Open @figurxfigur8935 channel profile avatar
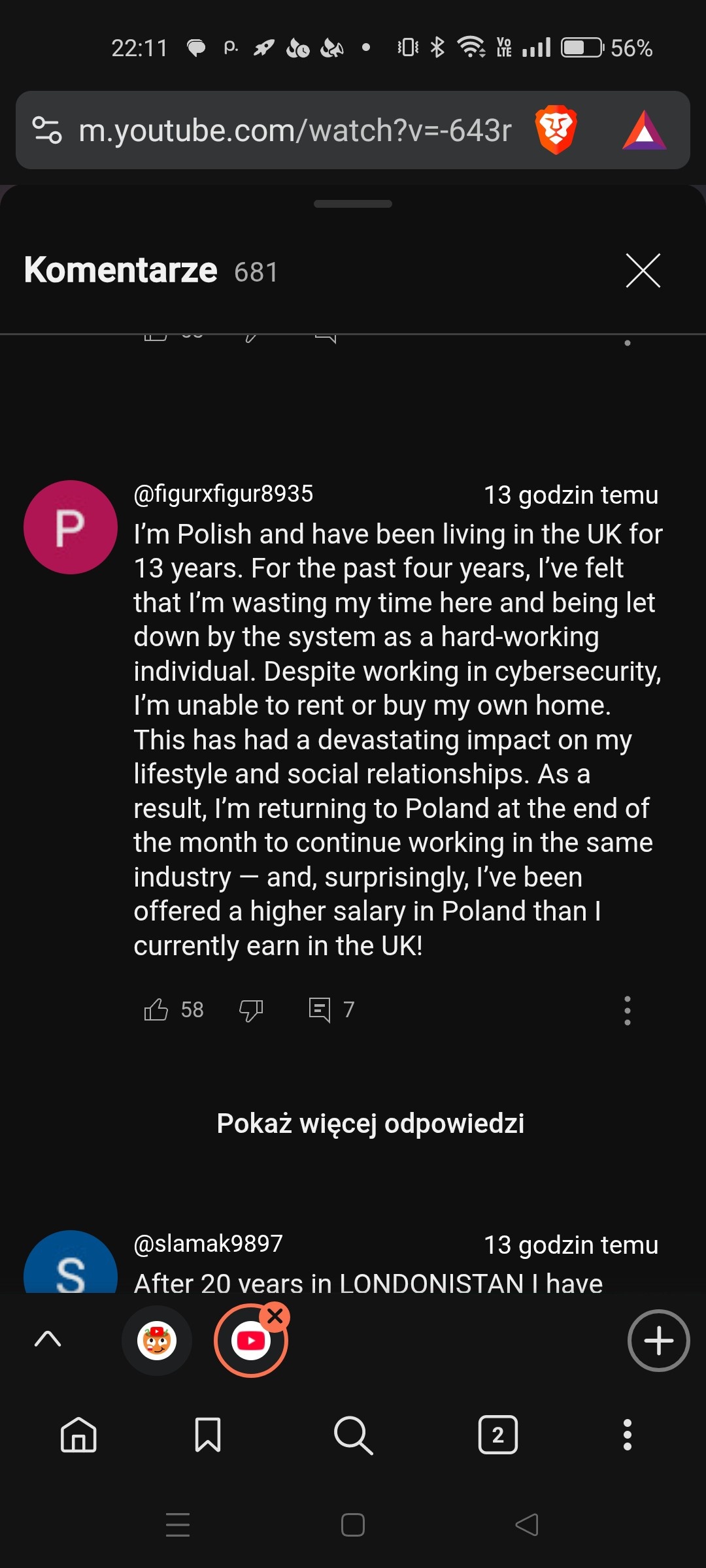The height and width of the screenshot is (1568, 706). pyautogui.click(x=71, y=527)
